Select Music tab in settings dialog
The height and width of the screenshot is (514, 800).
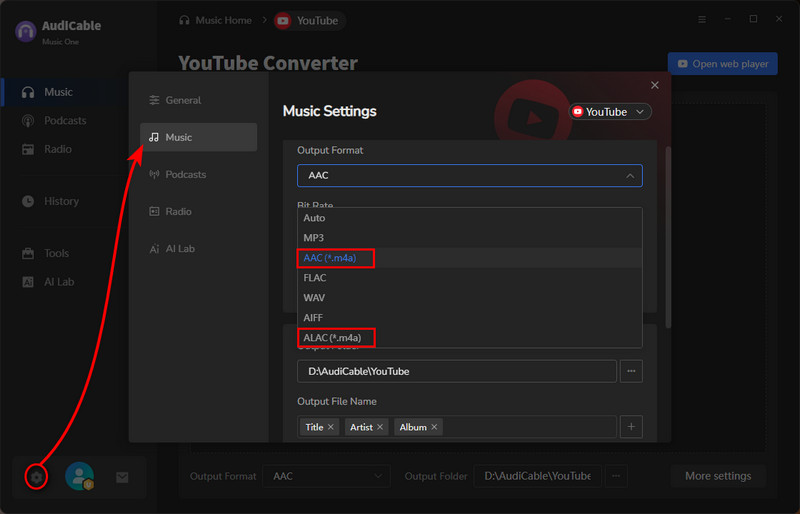198,137
